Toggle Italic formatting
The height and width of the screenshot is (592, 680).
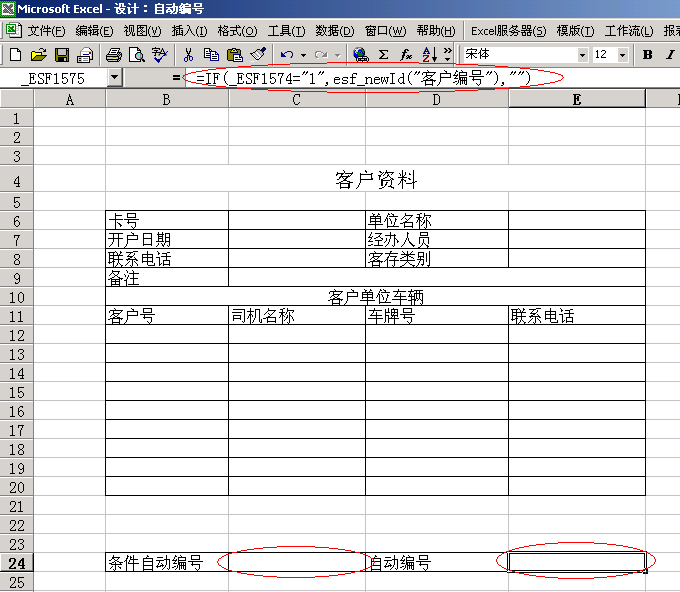pyautogui.click(x=670, y=55)
